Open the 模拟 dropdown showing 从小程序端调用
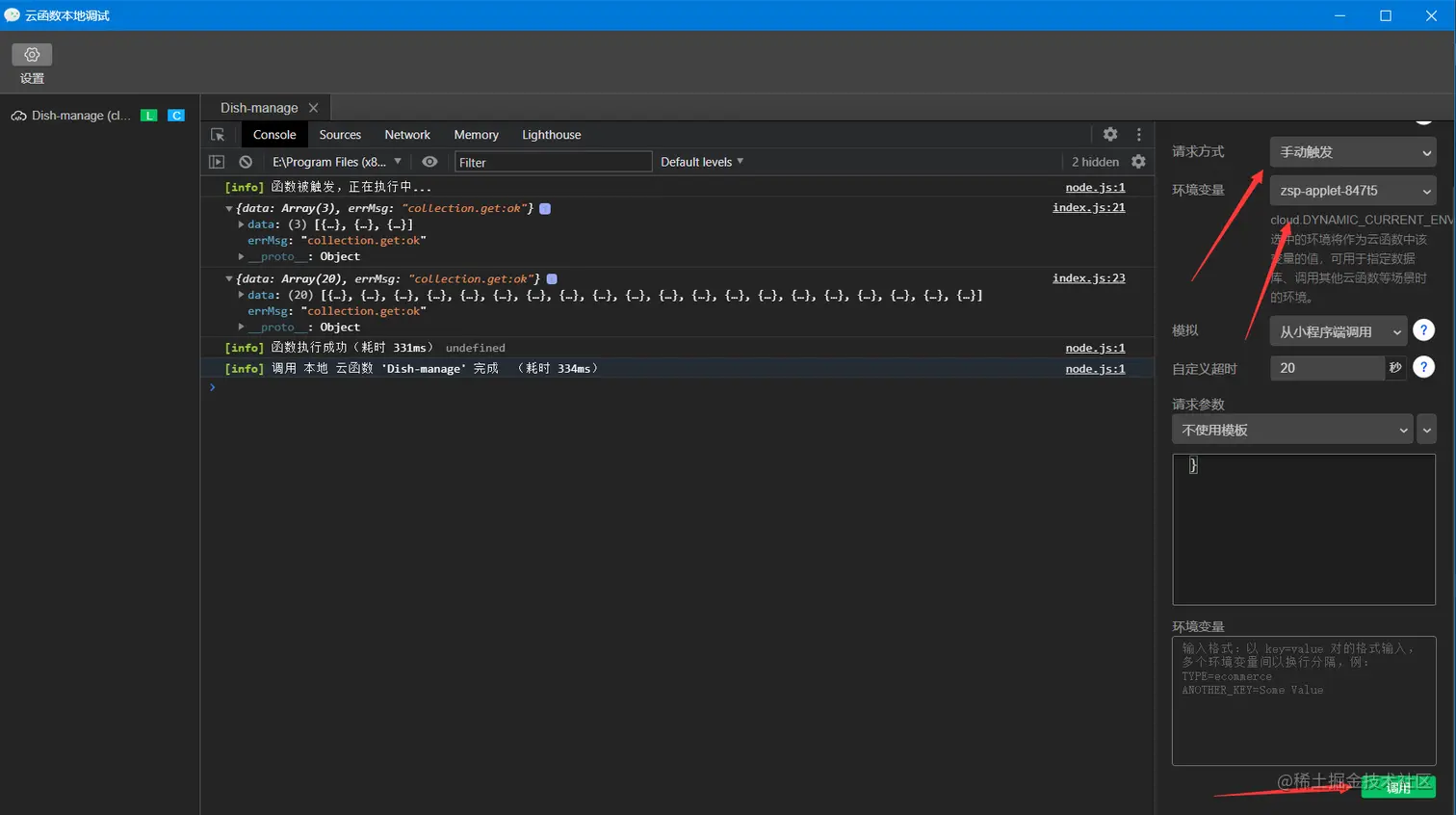The image size is (1456, 815). (x=1339, y=331)
